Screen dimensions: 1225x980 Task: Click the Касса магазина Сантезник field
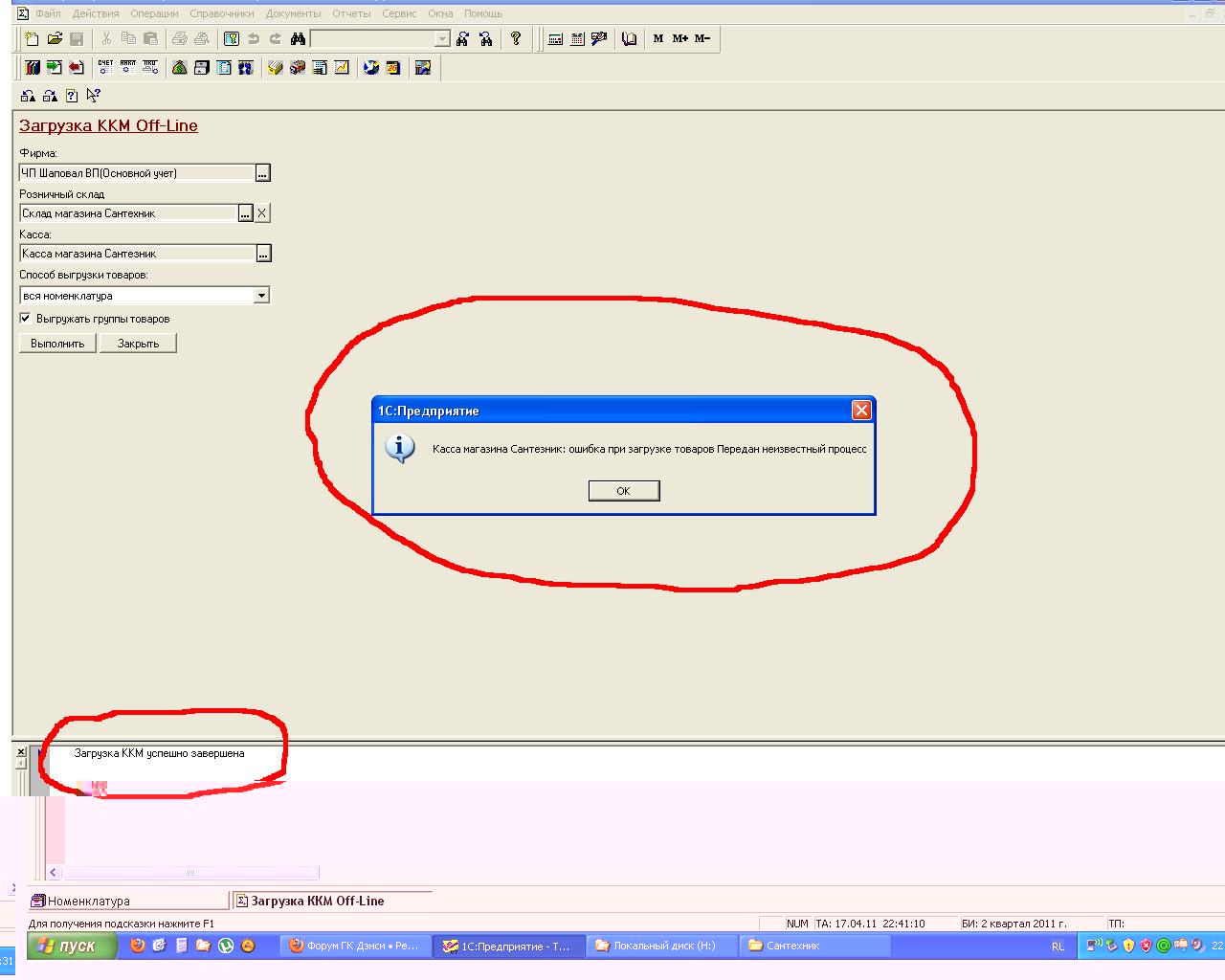click(x=137, y=254)
